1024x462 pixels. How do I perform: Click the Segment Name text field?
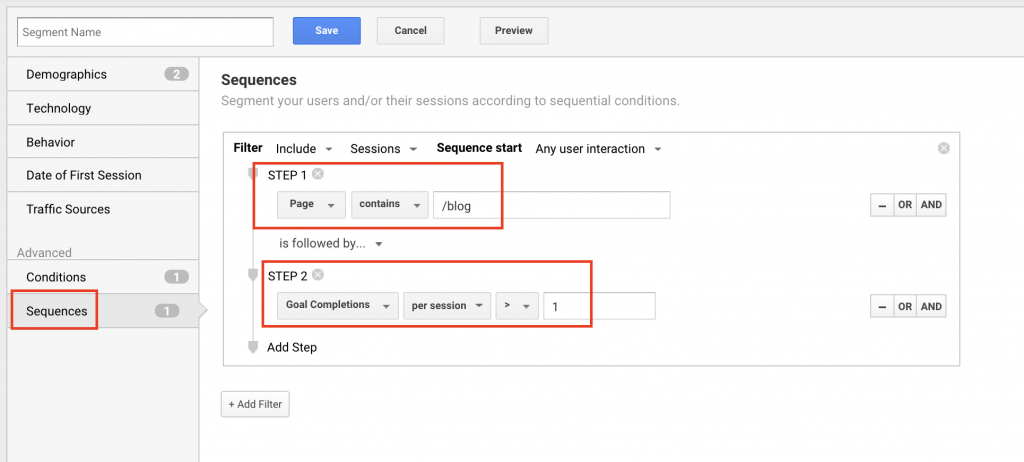145,32
